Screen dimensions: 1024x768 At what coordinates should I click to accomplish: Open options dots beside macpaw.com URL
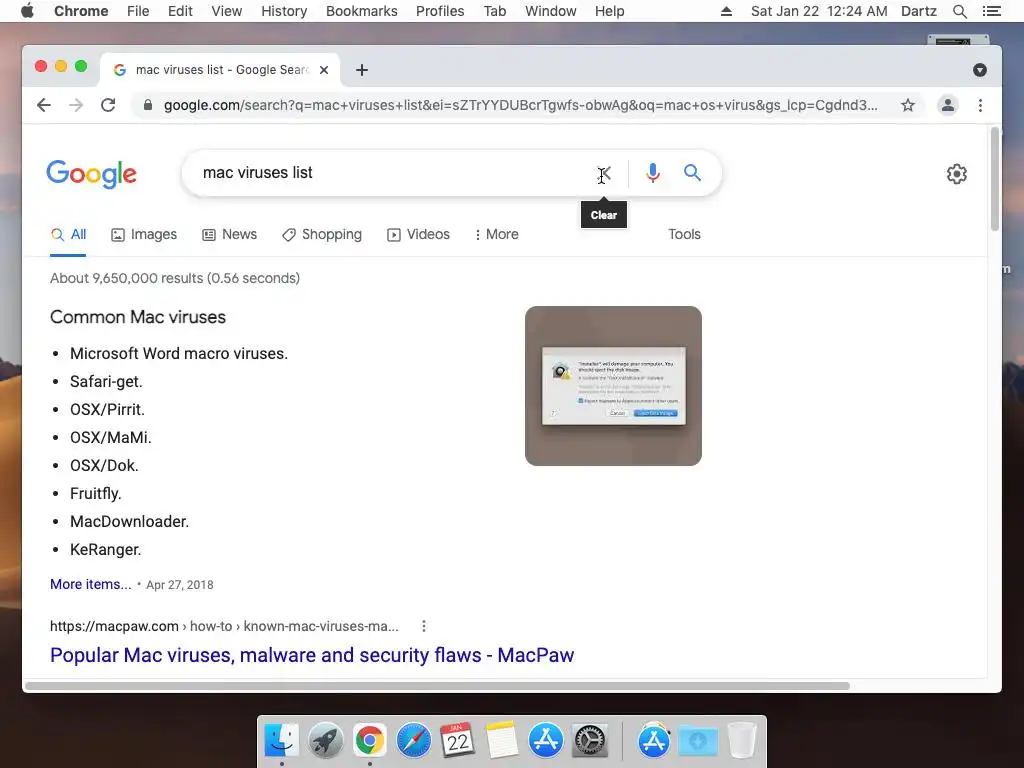click(424, 626)
